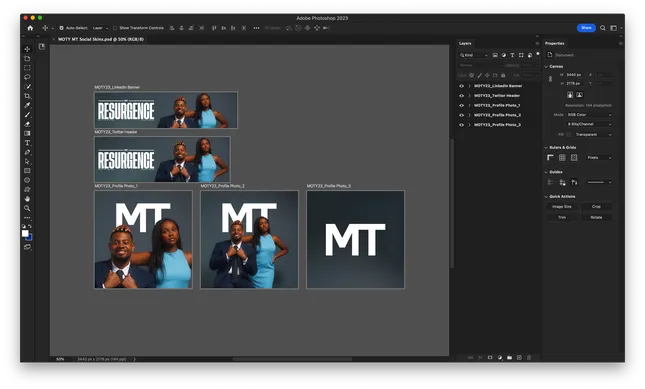Open the Auto-Select Layer dropdown
645x389 pixels.
click(x=100, y=28)
